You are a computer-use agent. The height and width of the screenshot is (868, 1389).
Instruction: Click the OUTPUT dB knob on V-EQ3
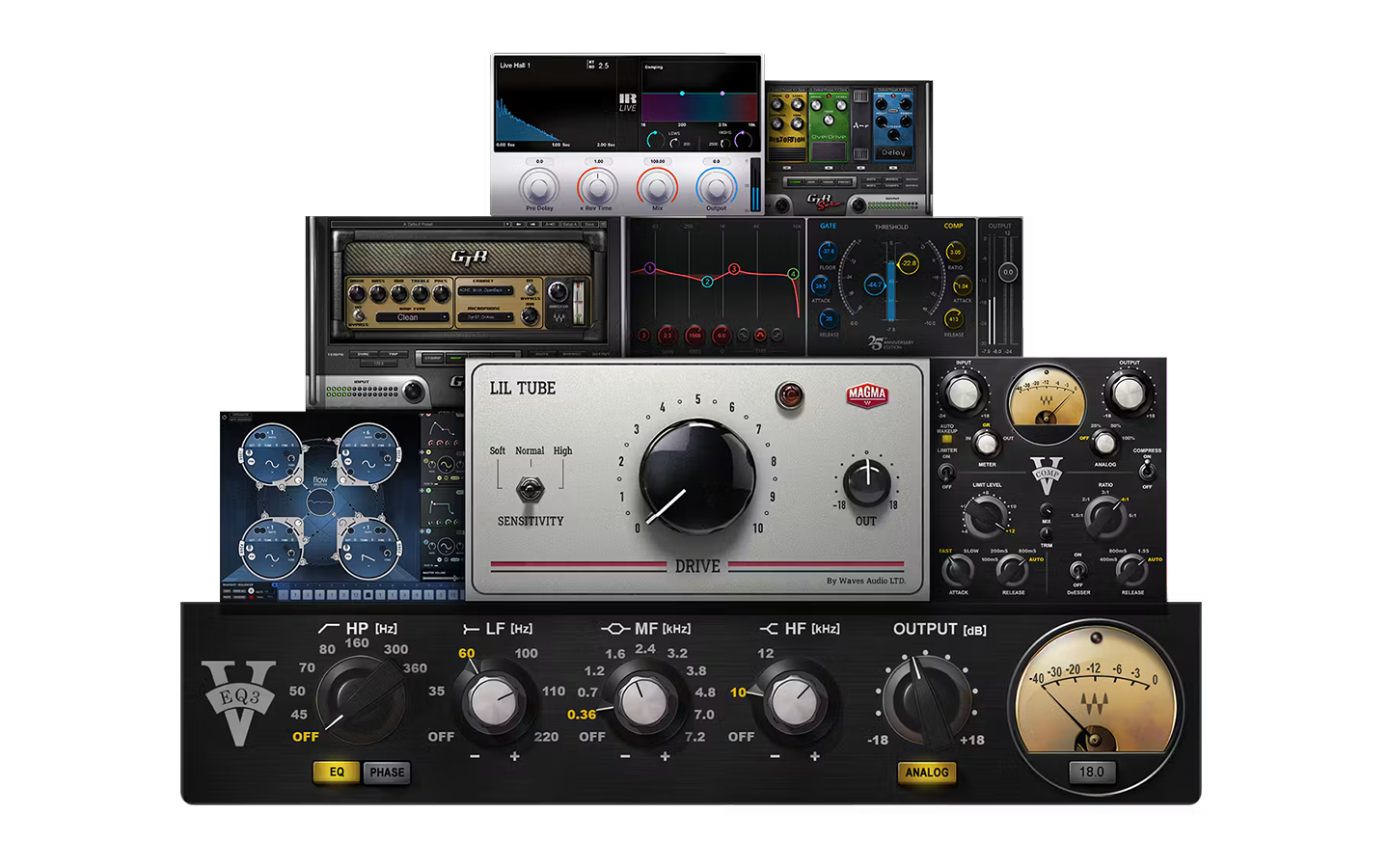[926, 701]
